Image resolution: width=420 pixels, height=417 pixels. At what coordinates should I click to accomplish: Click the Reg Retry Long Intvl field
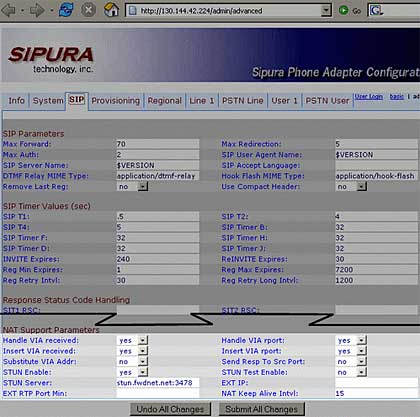tap(376, 281)
